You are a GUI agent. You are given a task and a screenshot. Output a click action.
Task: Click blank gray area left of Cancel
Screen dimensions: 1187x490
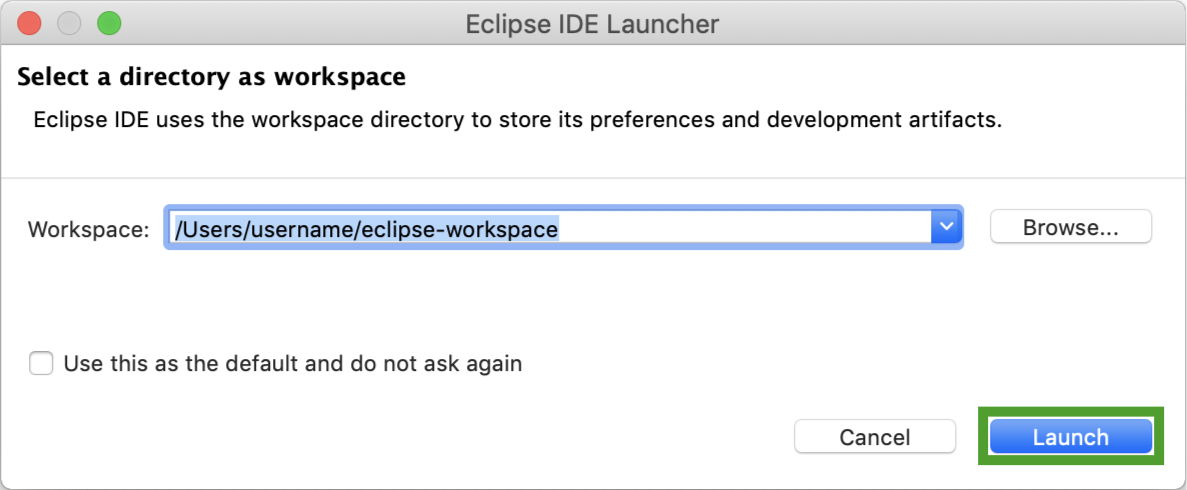click(x=400, y=437)
